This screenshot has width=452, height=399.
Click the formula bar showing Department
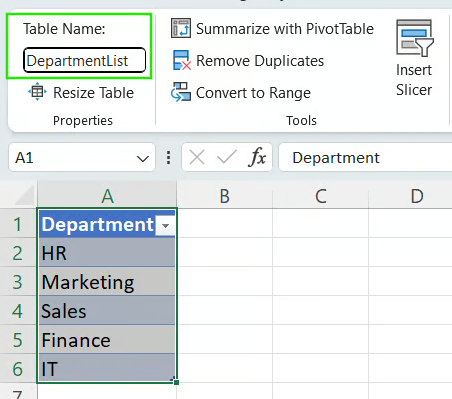pyautogui.click(x=365, y=157)
